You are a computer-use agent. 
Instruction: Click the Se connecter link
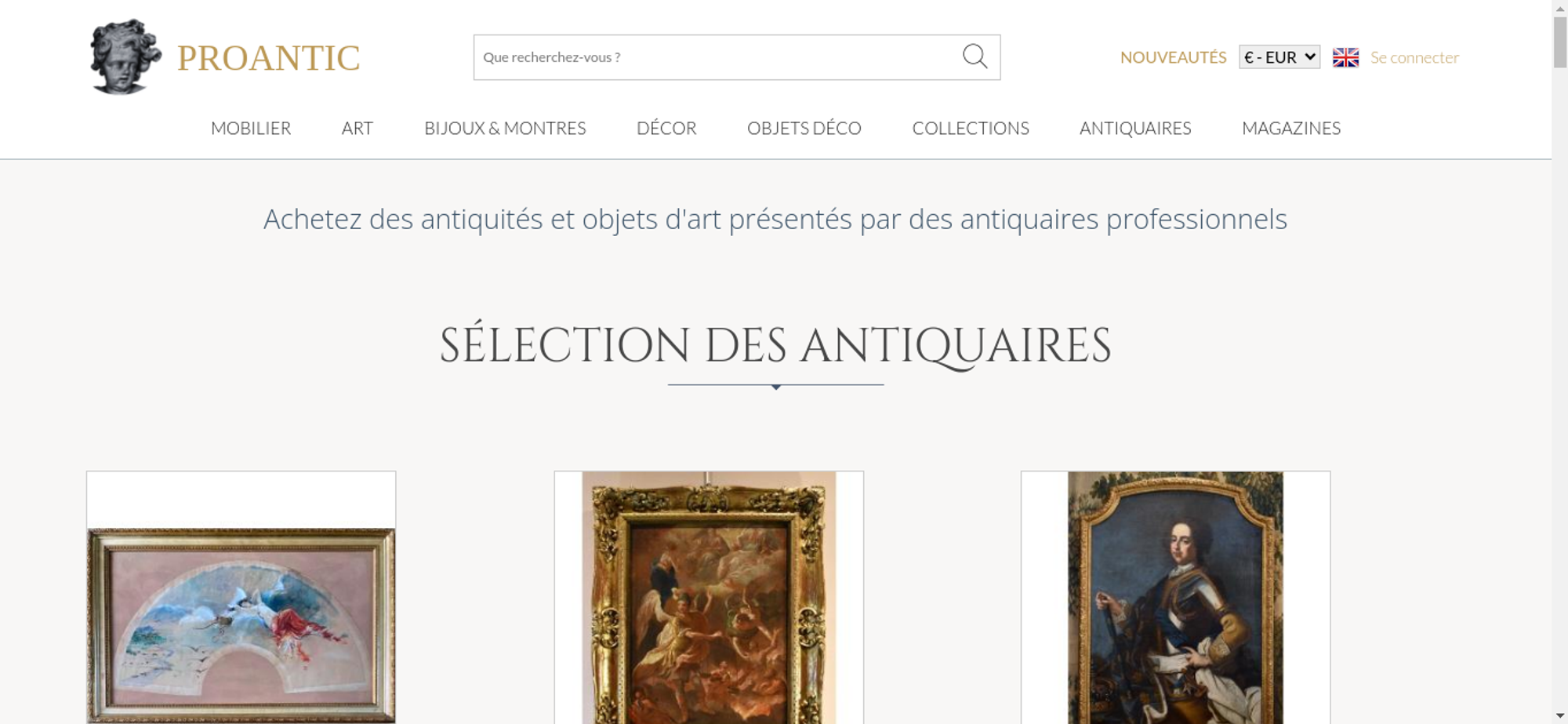click(1414, 57)
